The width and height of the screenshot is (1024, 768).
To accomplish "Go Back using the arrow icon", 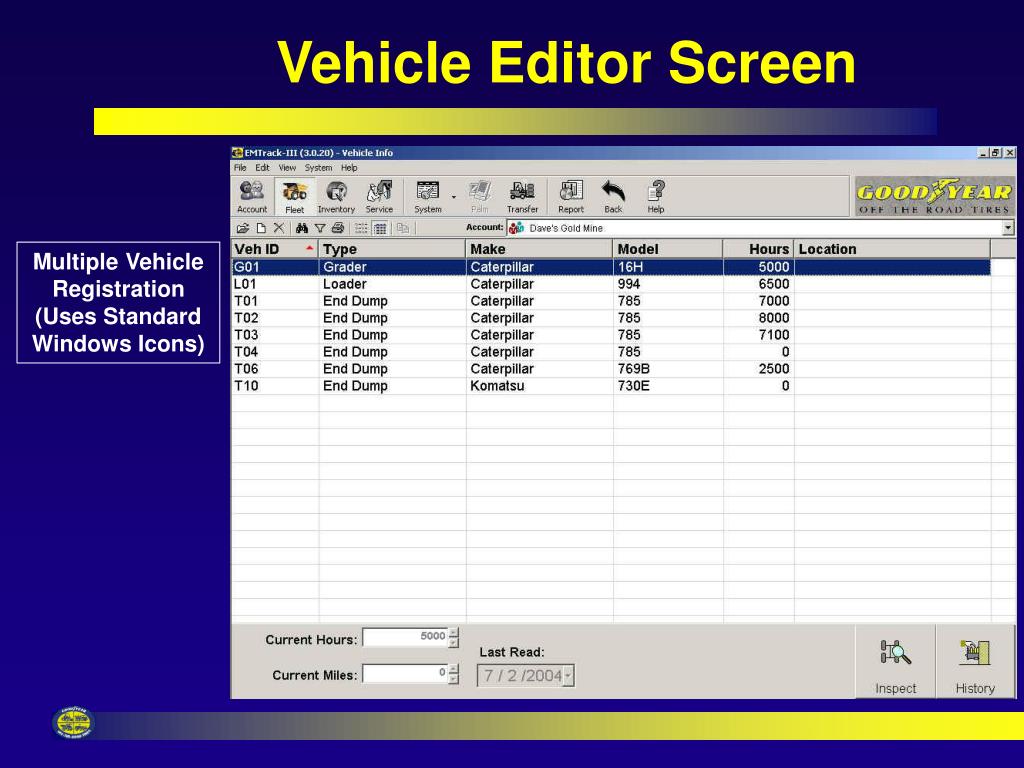I will pos(613,197).
